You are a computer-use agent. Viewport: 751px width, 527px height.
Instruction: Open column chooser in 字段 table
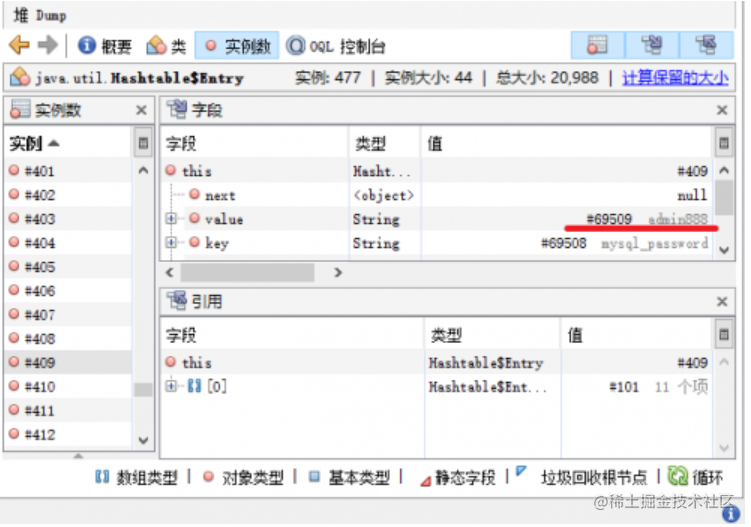coord(724,143)
